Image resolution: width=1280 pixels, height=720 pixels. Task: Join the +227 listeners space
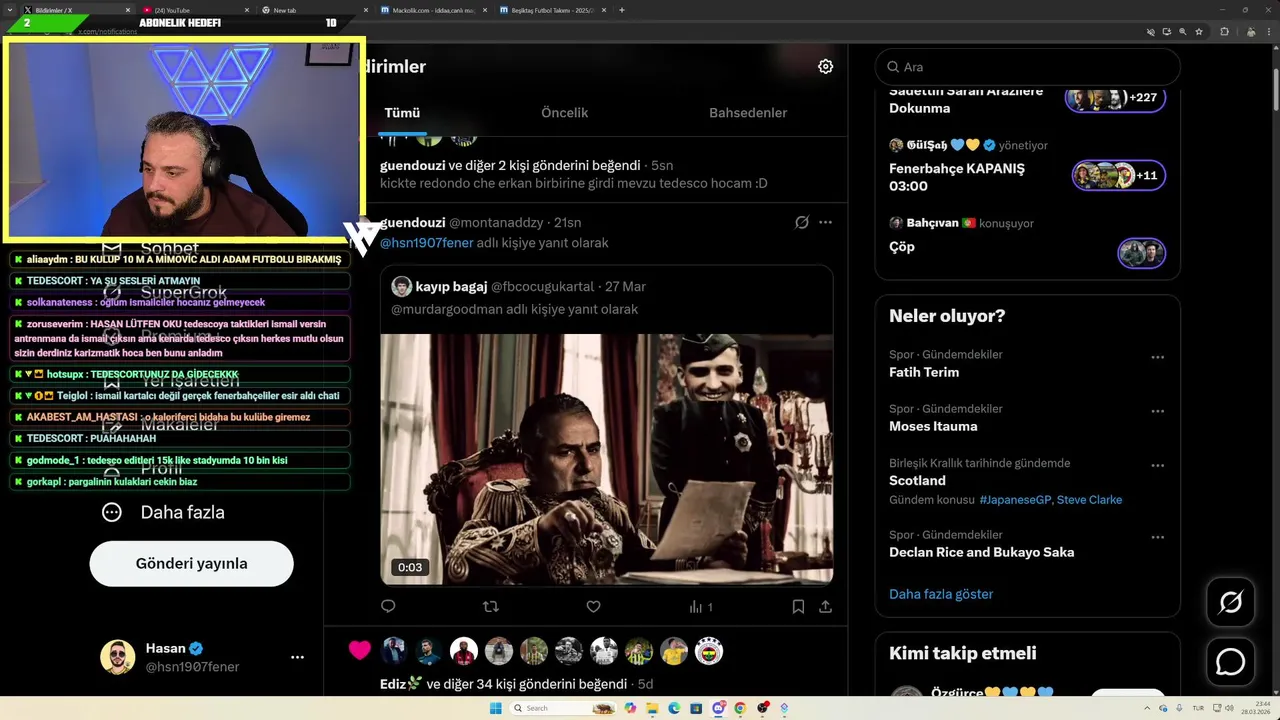(x=1115, y=98)
